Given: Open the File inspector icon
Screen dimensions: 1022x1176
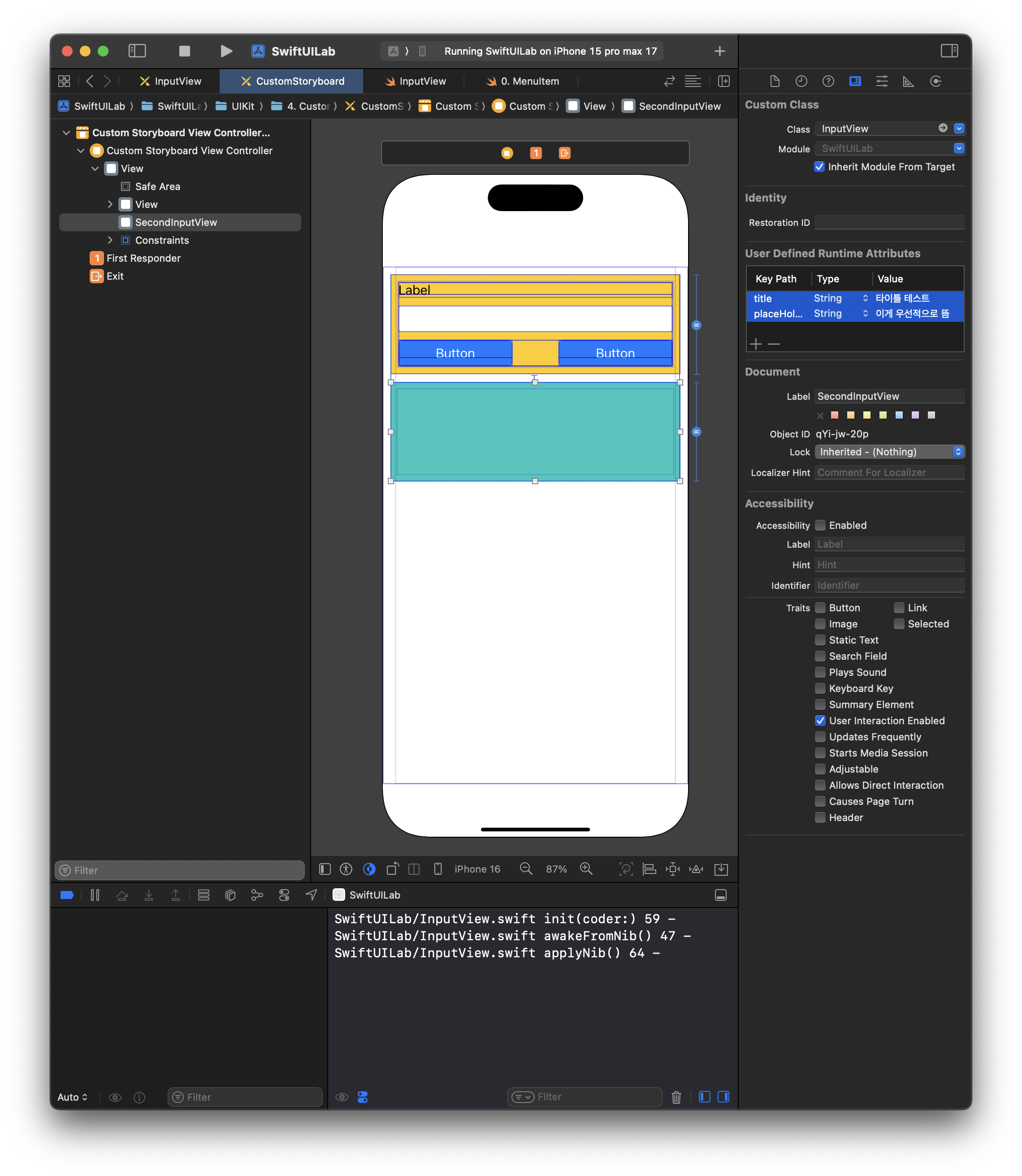Looking at the screenshot, I should pos(775,81).
